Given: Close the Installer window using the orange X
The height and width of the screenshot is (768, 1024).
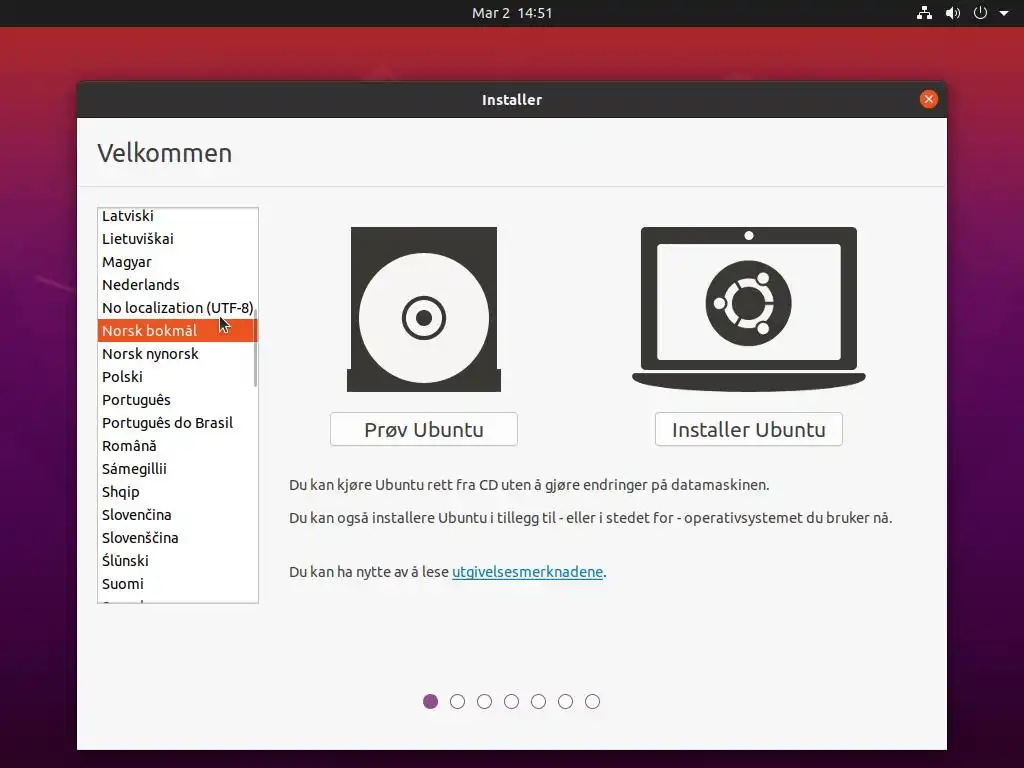Looking at the screenshot, I should [x=929, y=99].
